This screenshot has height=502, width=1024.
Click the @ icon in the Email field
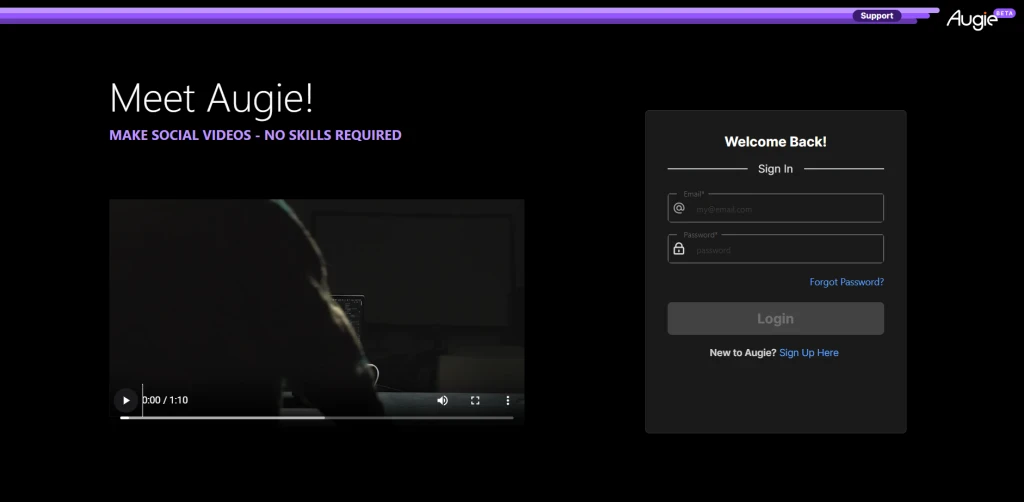679,208
